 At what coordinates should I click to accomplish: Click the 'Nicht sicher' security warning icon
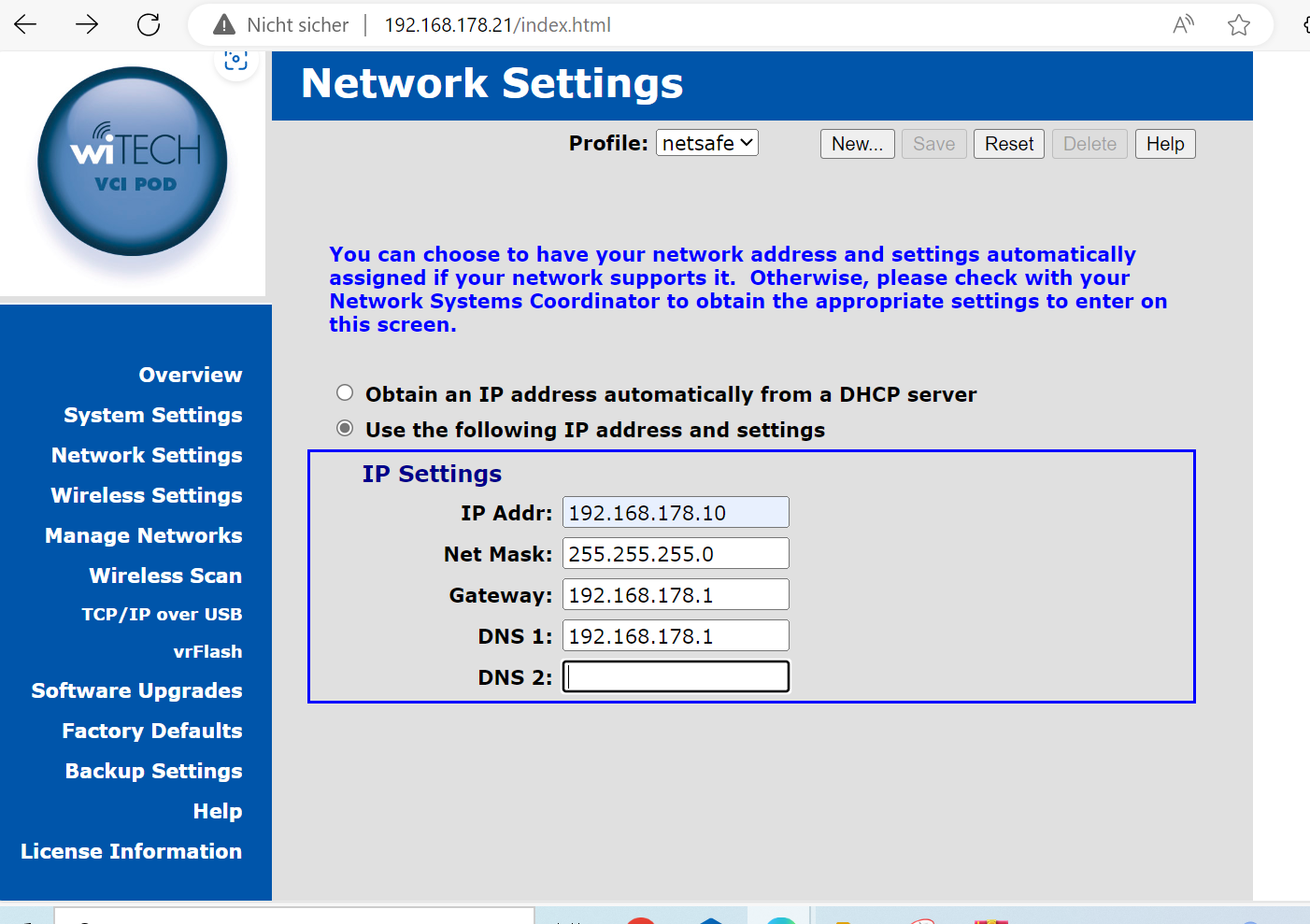[x=224, y=25]
